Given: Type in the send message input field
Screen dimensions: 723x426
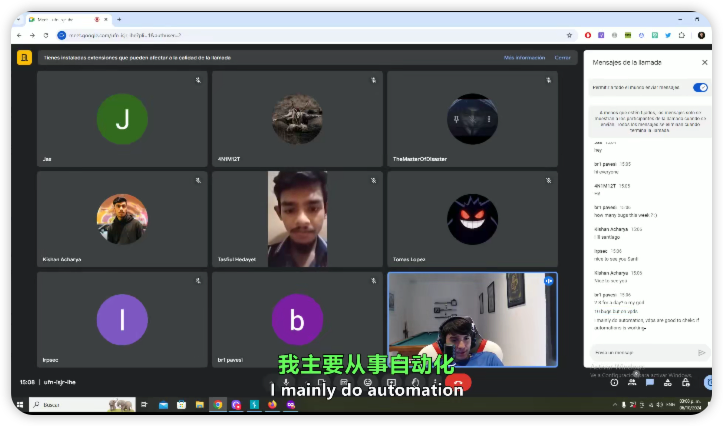Looking at the screenshot, I should [x=640, y=352].
